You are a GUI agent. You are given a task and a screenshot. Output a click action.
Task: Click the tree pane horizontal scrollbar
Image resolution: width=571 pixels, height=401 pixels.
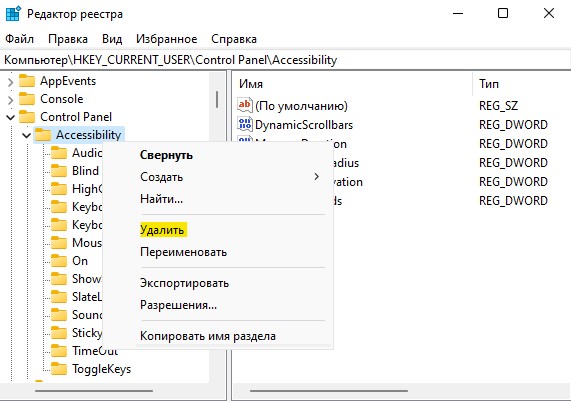[x=94, y=391]
